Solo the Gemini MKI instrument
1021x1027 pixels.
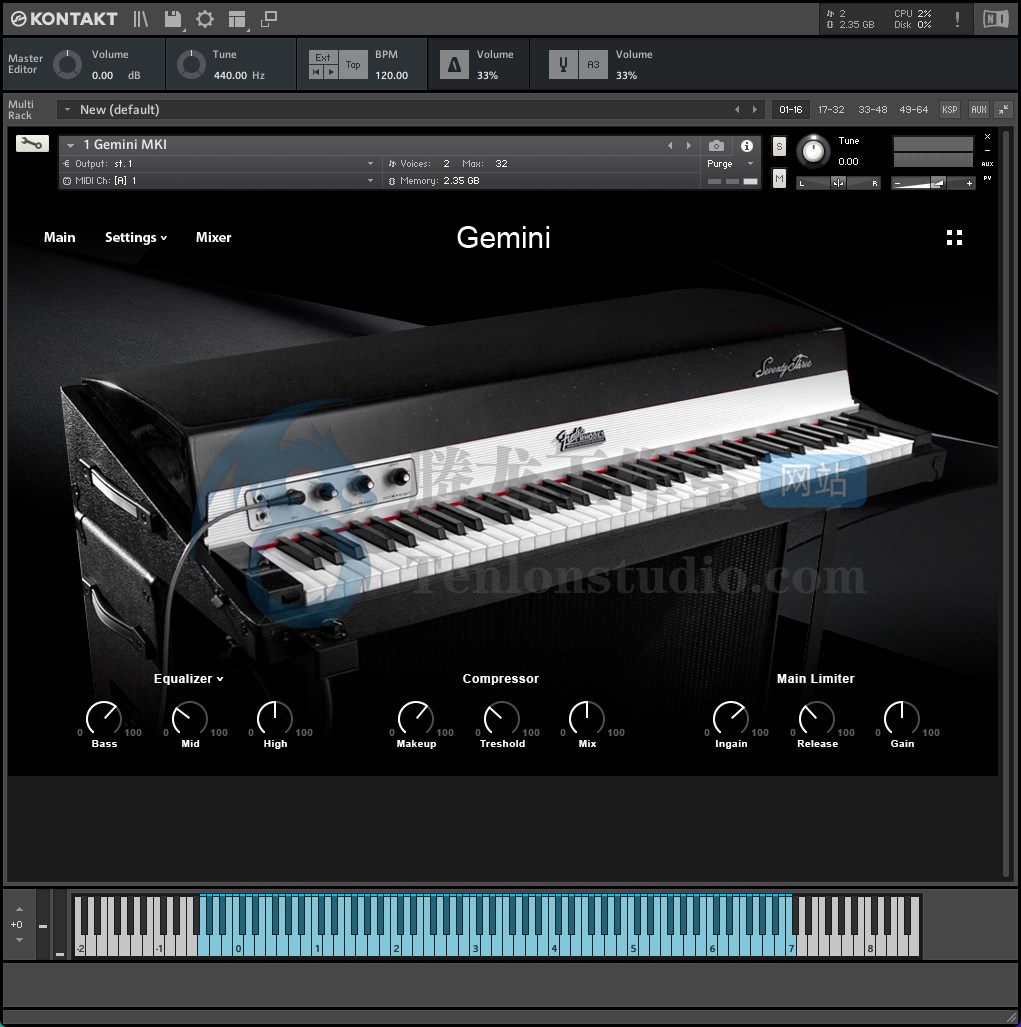[779, 147]
